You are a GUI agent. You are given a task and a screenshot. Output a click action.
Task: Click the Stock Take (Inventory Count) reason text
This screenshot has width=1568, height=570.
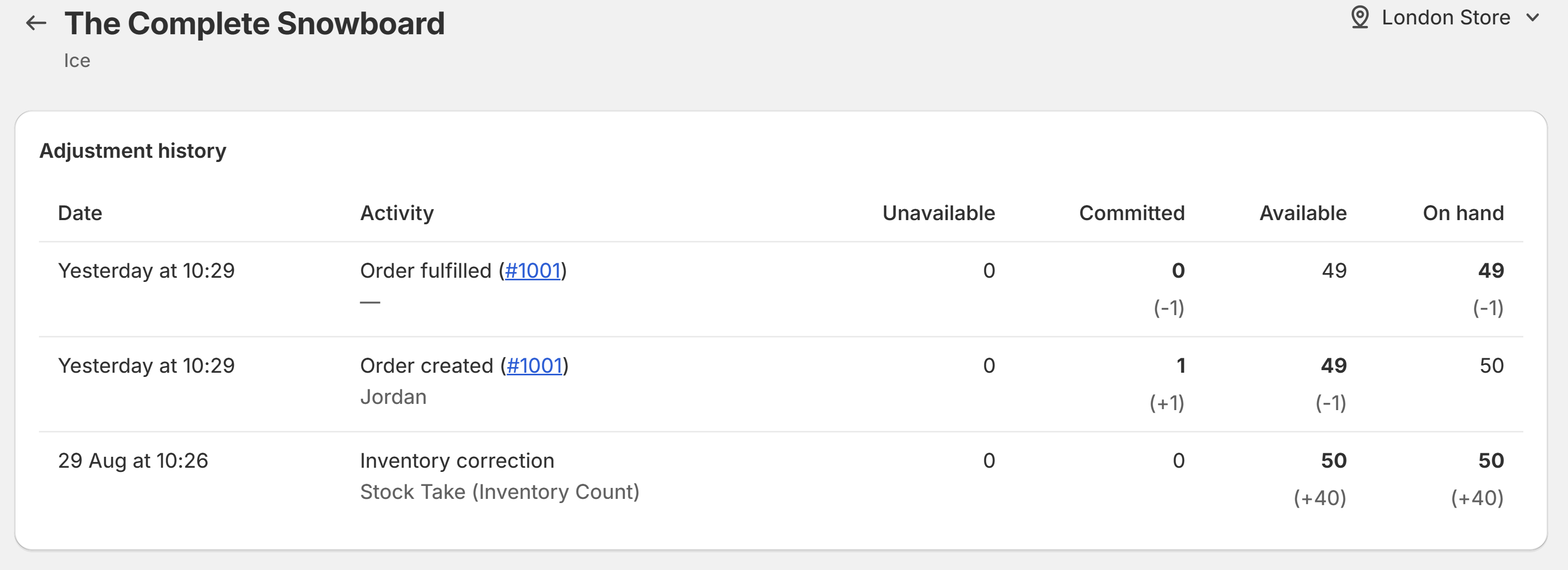coord(499,492)
